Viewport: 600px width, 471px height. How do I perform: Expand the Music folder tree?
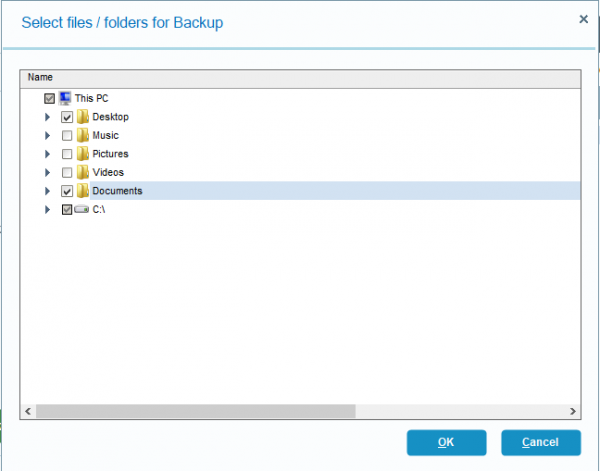coord(47,135)
